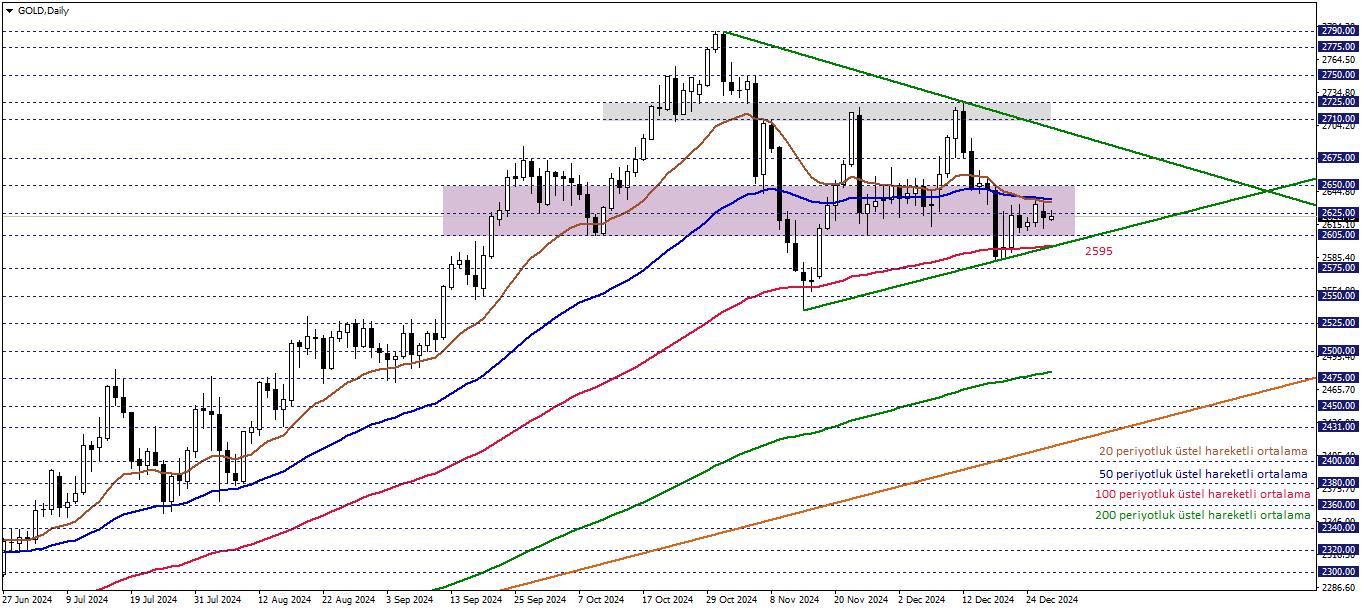Select the 2431.00 price level label

coord(1338,427)
